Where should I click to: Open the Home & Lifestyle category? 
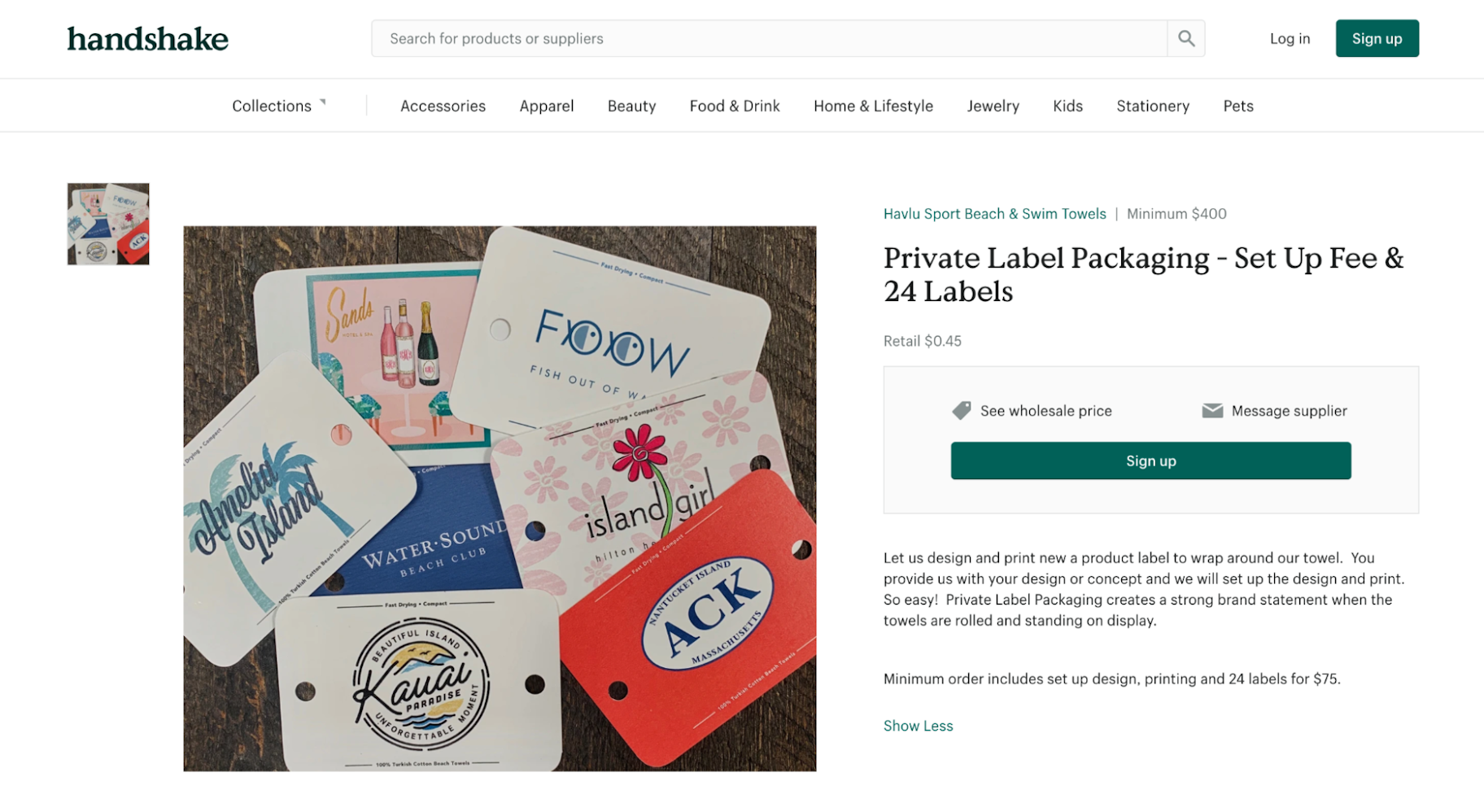click(873, 106)
